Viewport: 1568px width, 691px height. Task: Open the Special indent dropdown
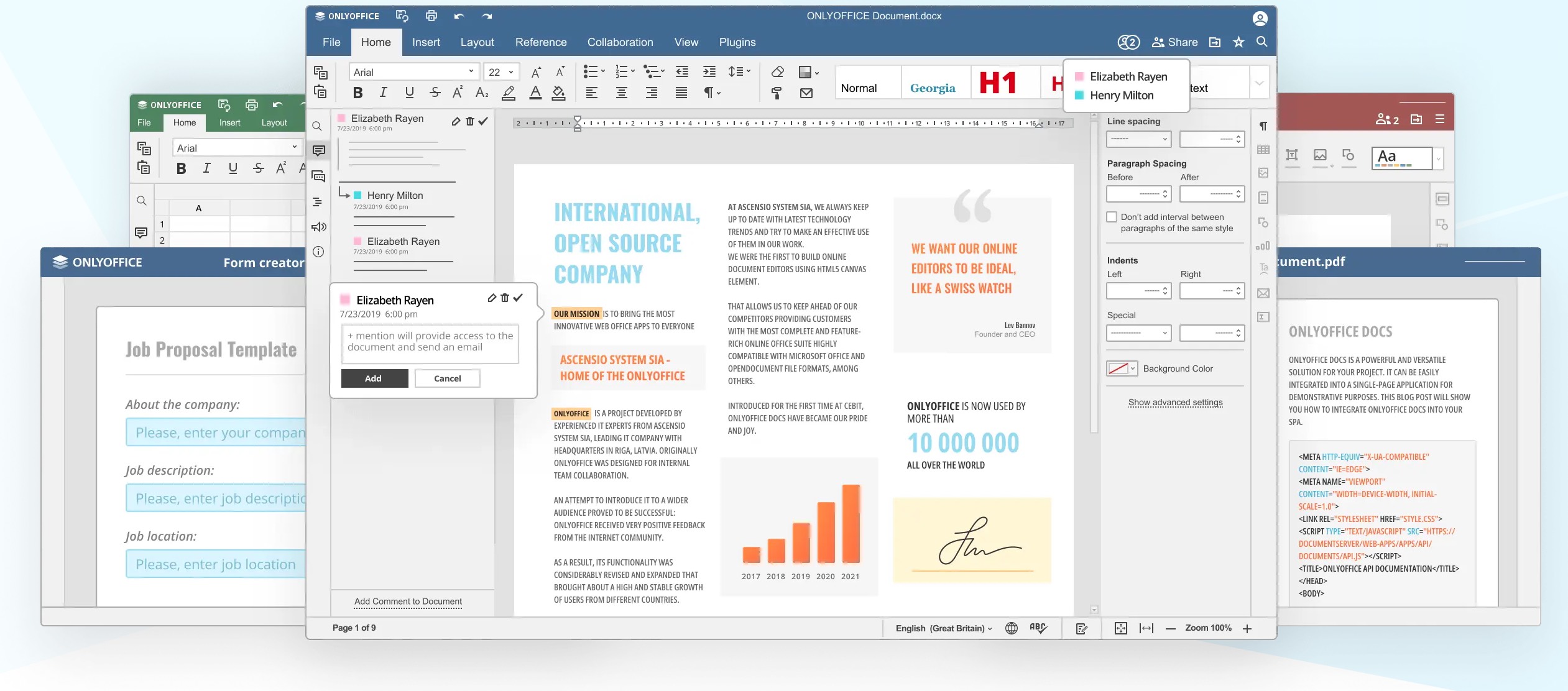[x=1138, y=333]
